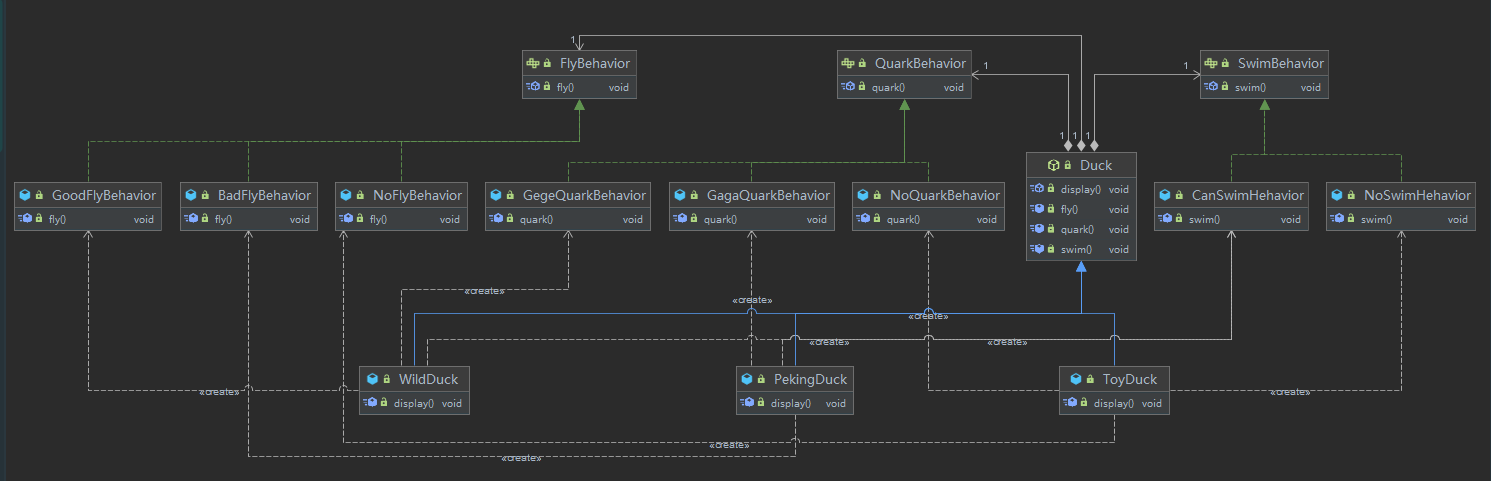The width and height of the screenshot is (1491, 481).
Task: Click the PekingDuck class icon
Action: (x=748, y=379)
